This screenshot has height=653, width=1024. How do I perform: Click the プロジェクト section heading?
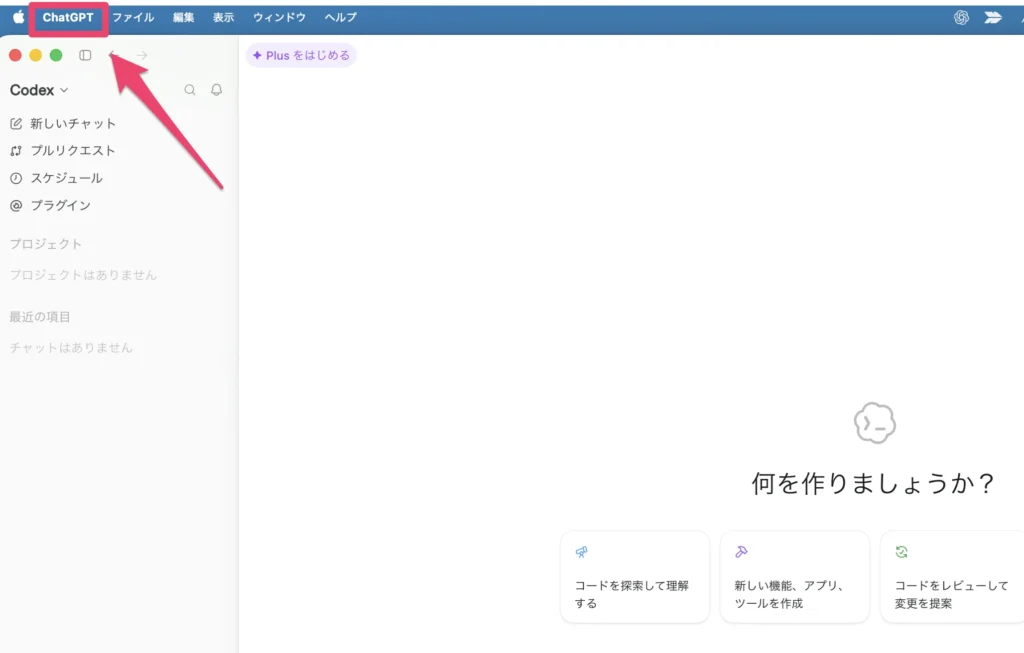pos(46,244)
